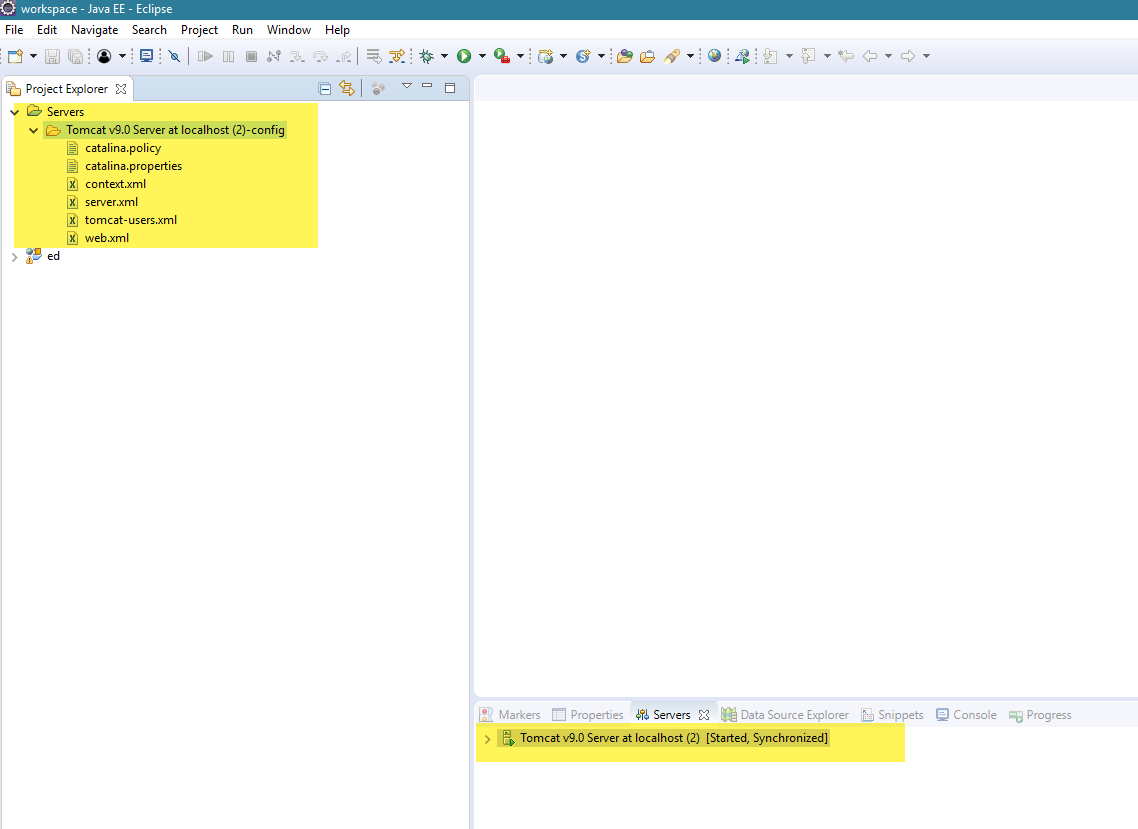Open the Debug configurations dropdown arrow
The width and height of the screenshot is (1138, 829).
pyautogui.click(x=444, y=56)
